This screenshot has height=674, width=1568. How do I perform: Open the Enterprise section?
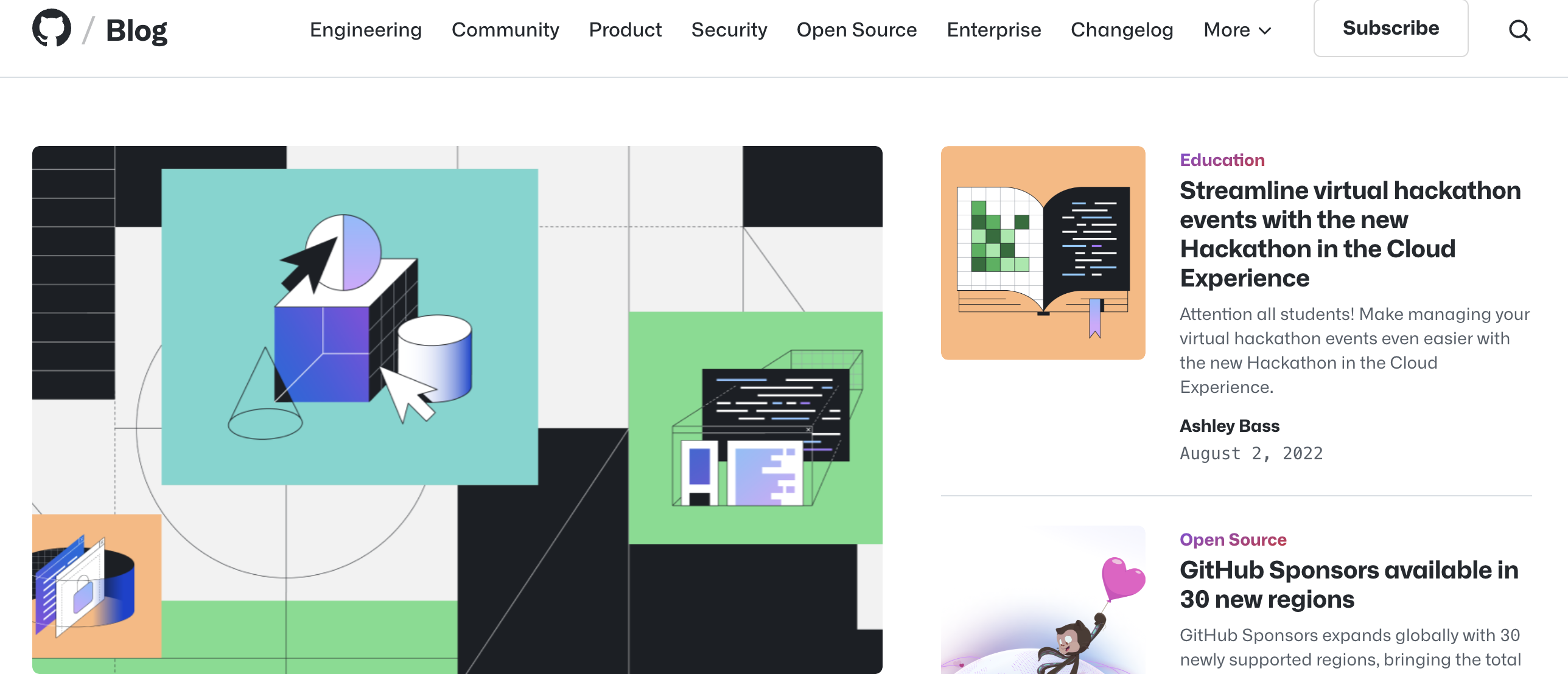click(994, 30)
